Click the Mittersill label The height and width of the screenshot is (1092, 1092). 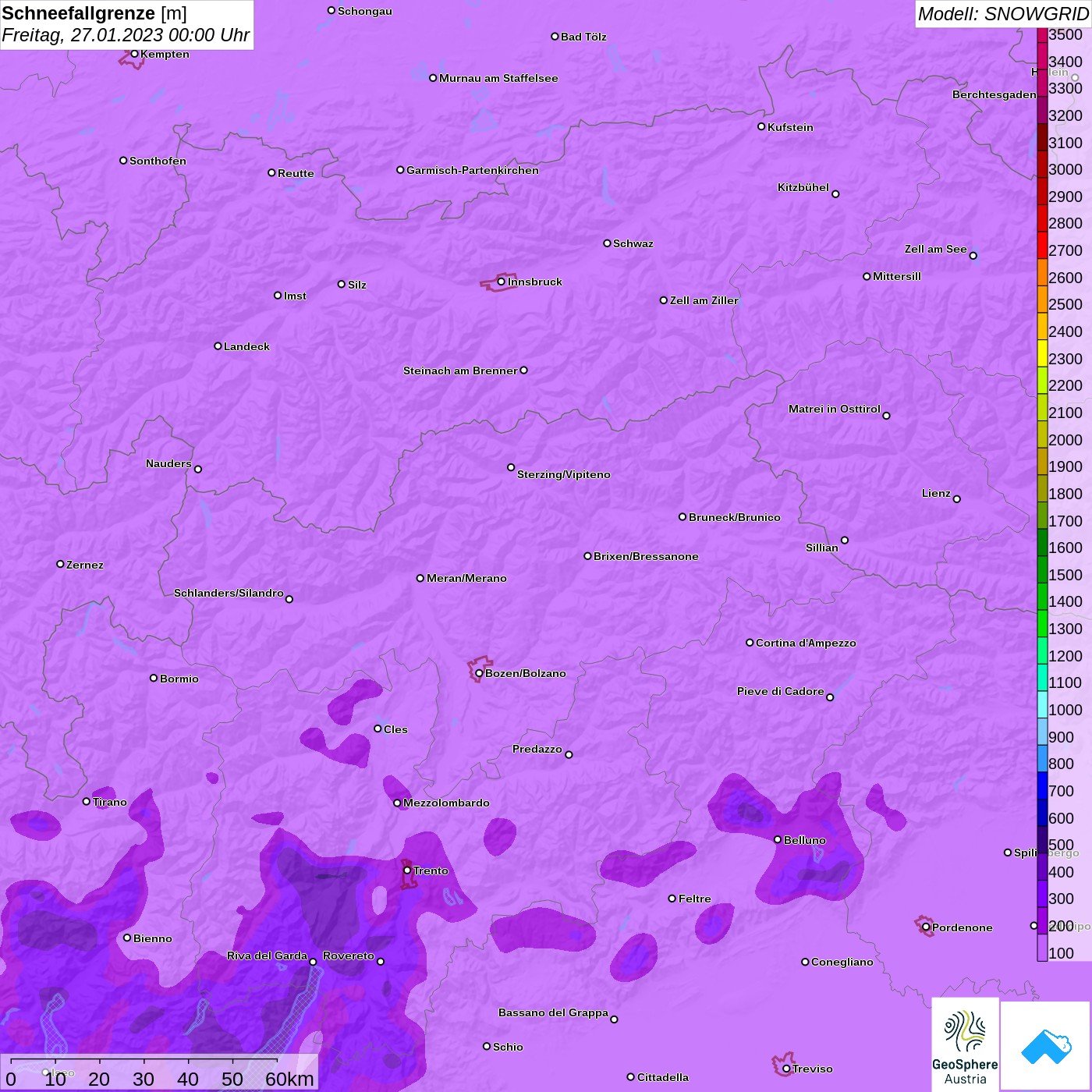click(x=897, y=276)
